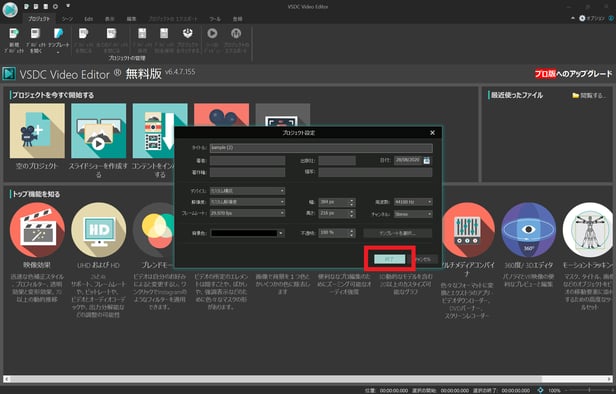This screenshot has height=394, width=616.
Task: Click the description field at the right end of the copyright row
Action: click(x=375, y=172)
